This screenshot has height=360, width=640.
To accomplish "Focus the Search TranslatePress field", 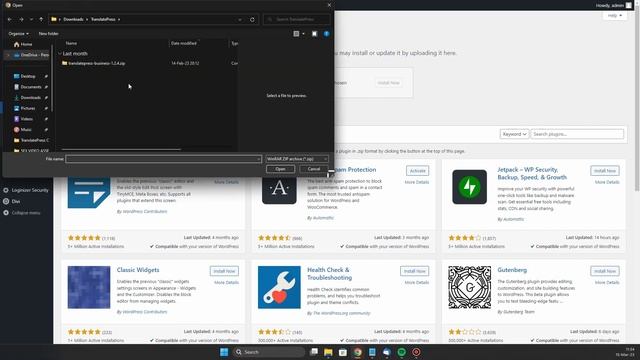I will pyautogui.click(x=297, y=19).
